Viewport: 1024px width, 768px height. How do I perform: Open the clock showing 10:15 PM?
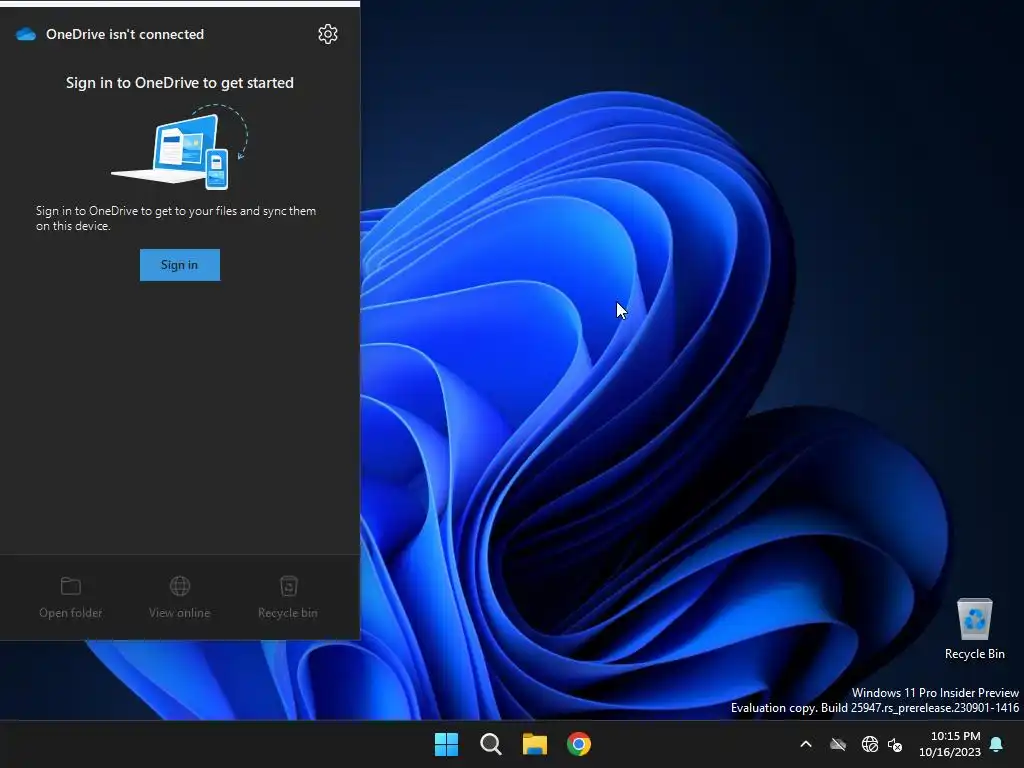(x=950, y=744)
